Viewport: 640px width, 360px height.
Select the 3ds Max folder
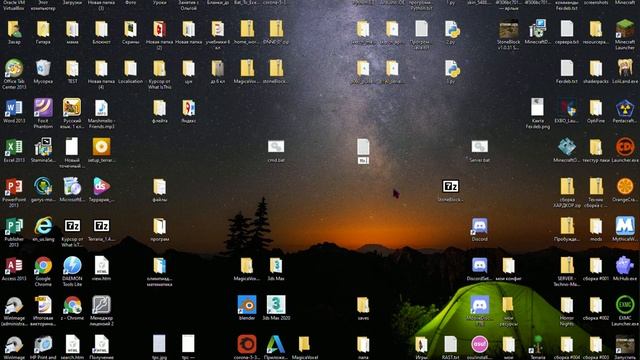pyautogui.click(x=276, y=266)
